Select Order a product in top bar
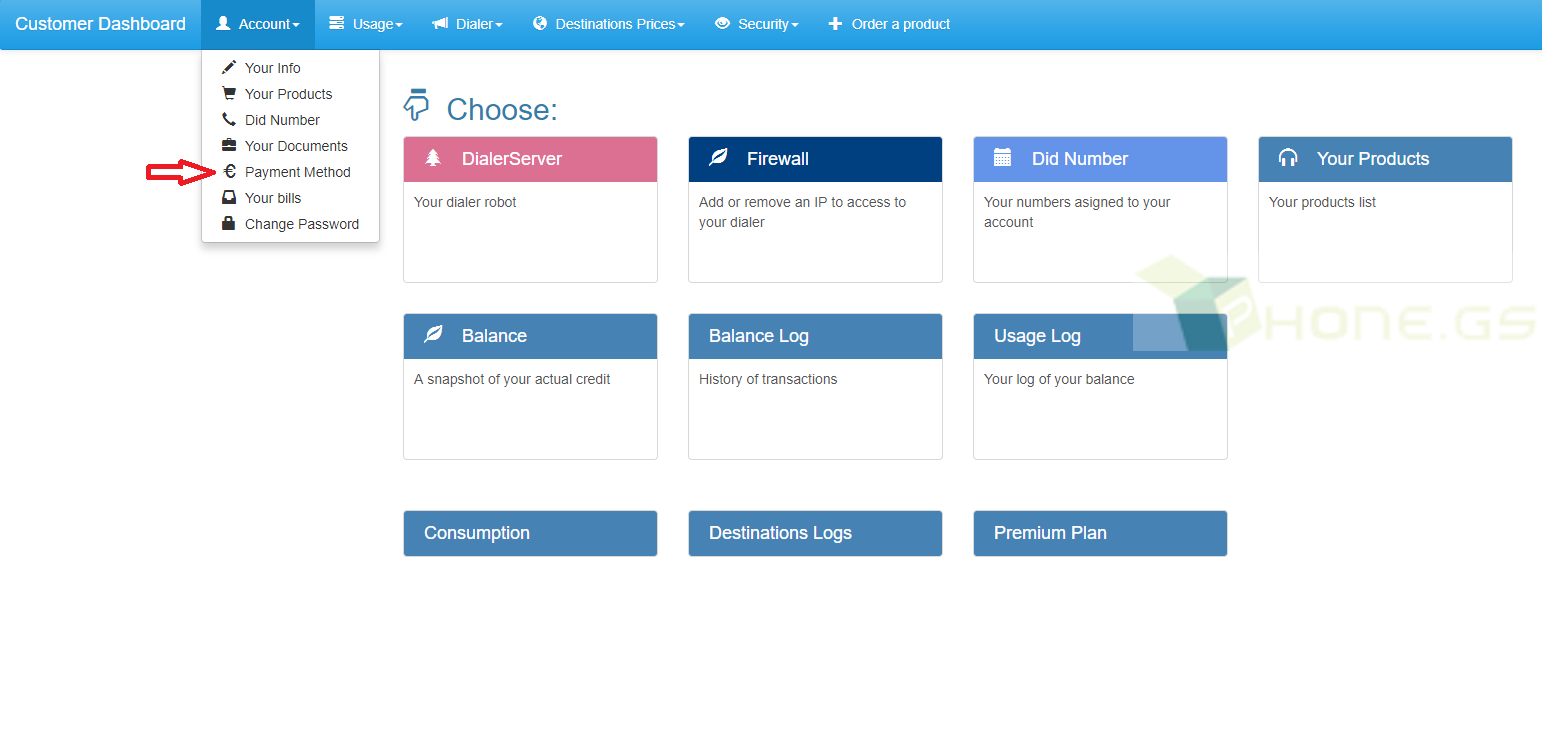This screenshot has height=747, width=1542. (889, 24)
